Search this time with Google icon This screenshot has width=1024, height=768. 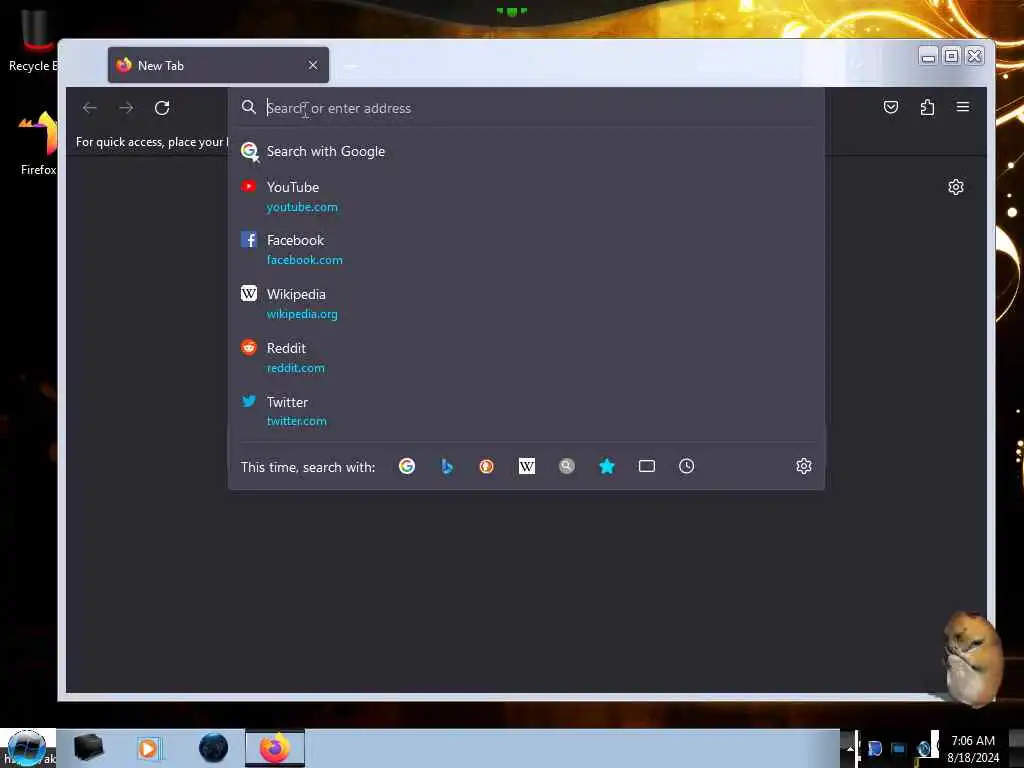pyautogui.click(x=407, y=466)
